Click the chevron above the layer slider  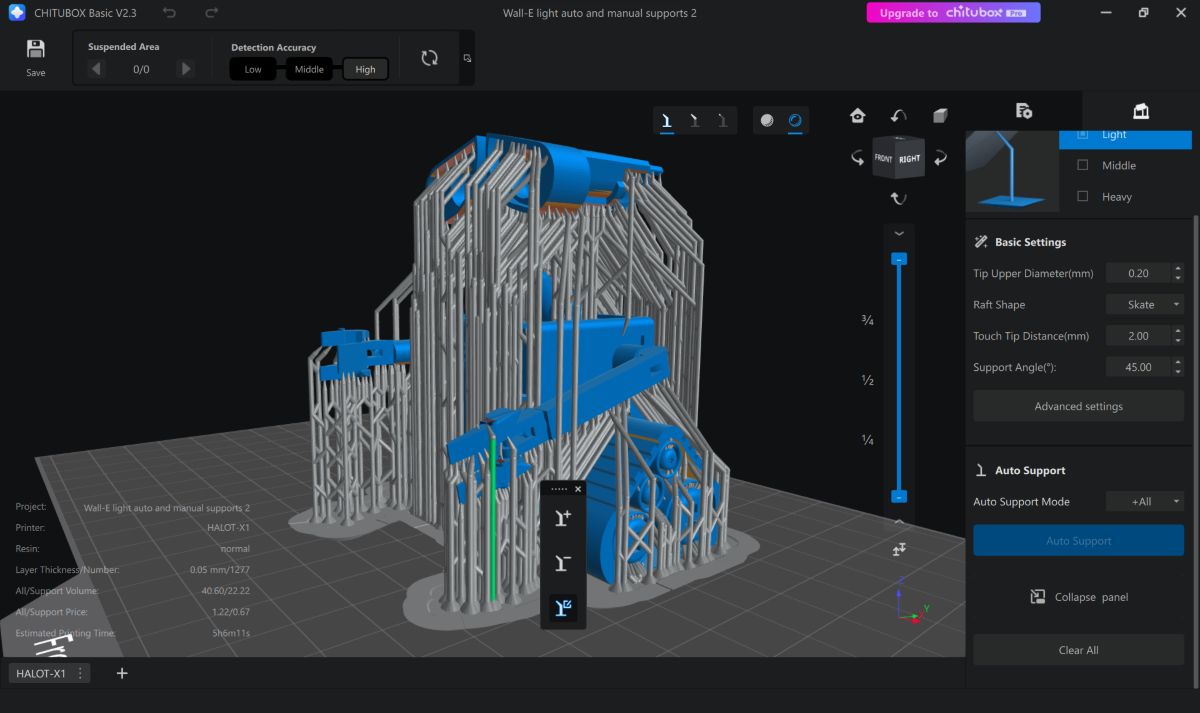point(898,233)
